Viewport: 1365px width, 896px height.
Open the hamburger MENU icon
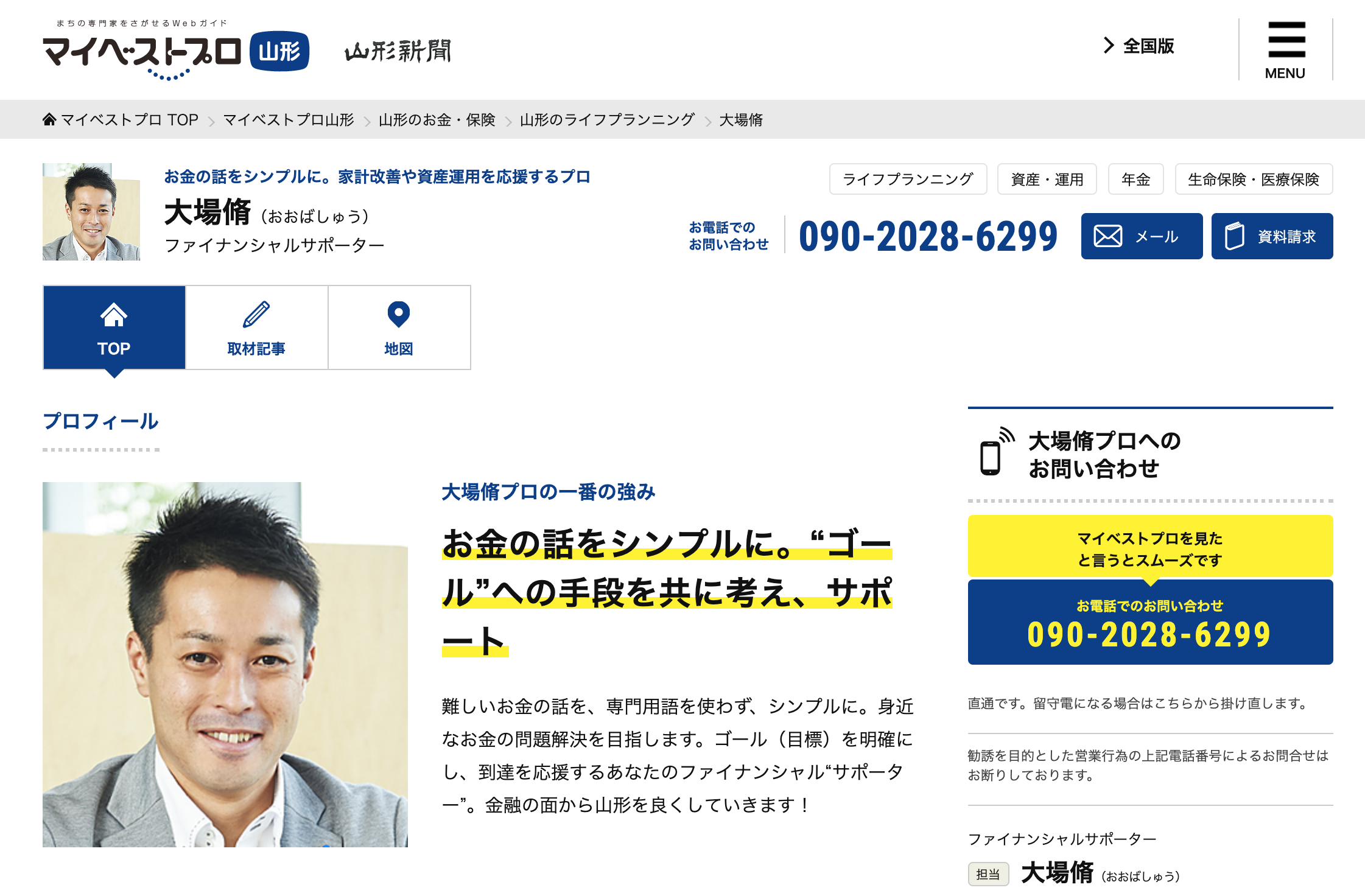tap(1286, 50)
